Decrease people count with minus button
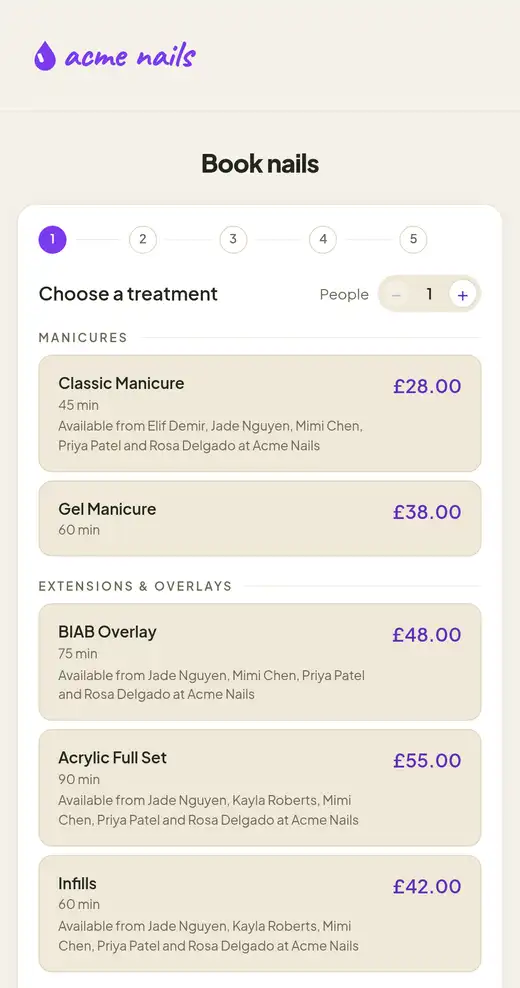The height and width of the screenshot is (988, 520). coord(396,295)
